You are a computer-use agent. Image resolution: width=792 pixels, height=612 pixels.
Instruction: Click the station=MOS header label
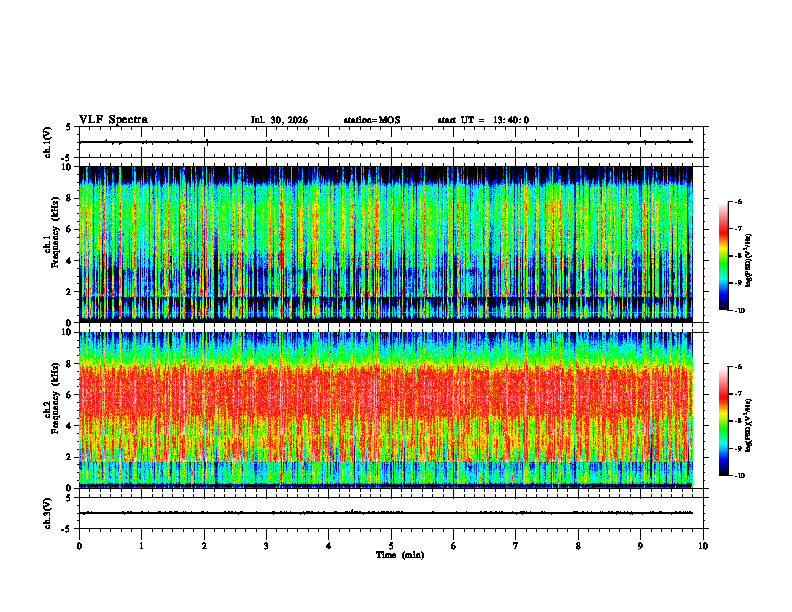click(x=372, y=120)
